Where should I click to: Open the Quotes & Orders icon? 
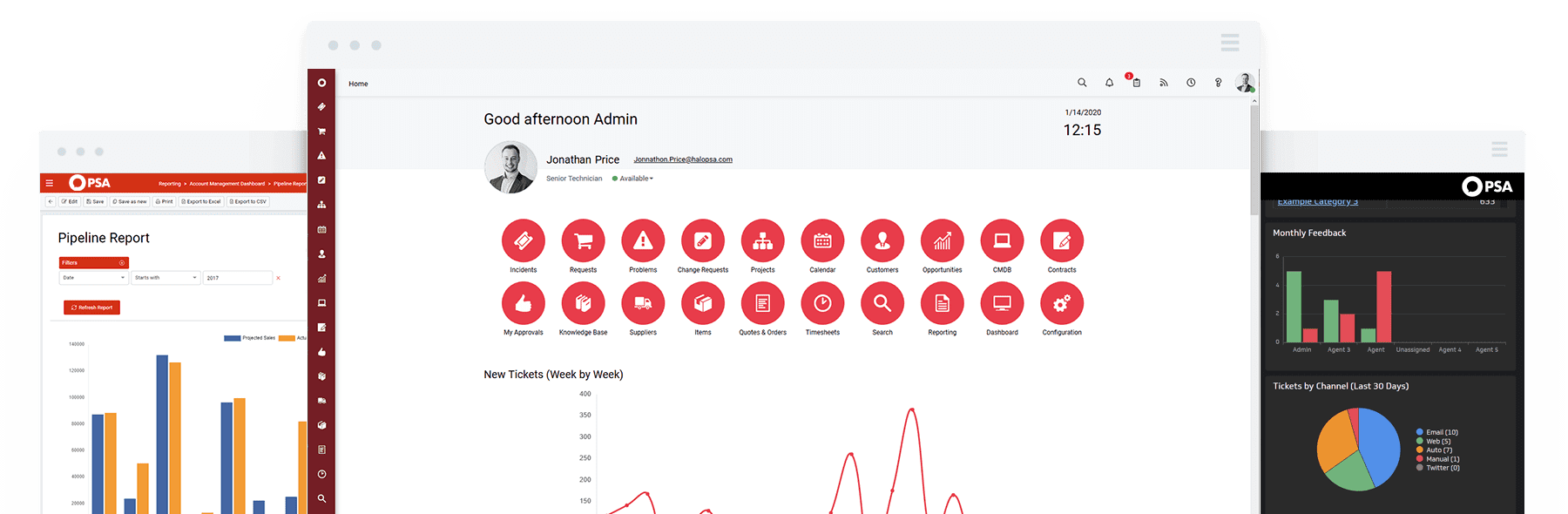pos(762,303)
